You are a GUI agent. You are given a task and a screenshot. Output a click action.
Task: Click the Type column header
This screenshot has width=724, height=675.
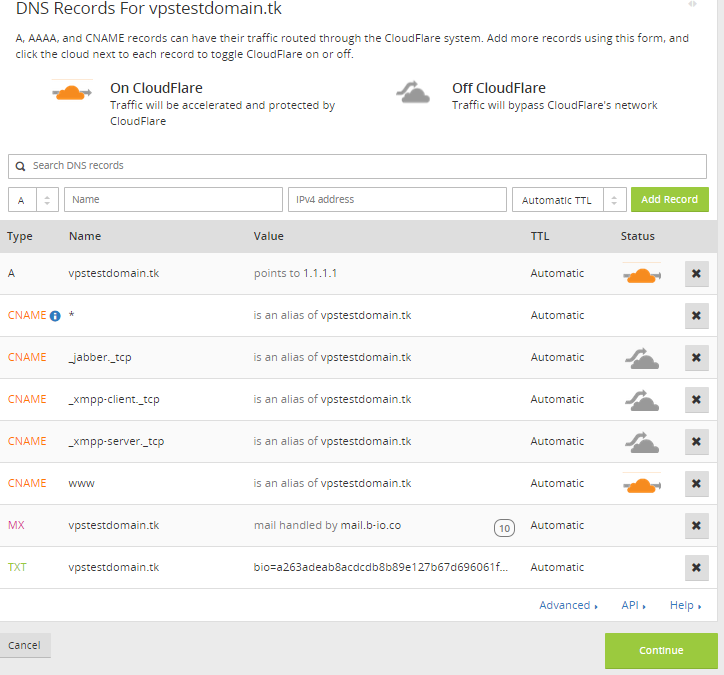20,236
